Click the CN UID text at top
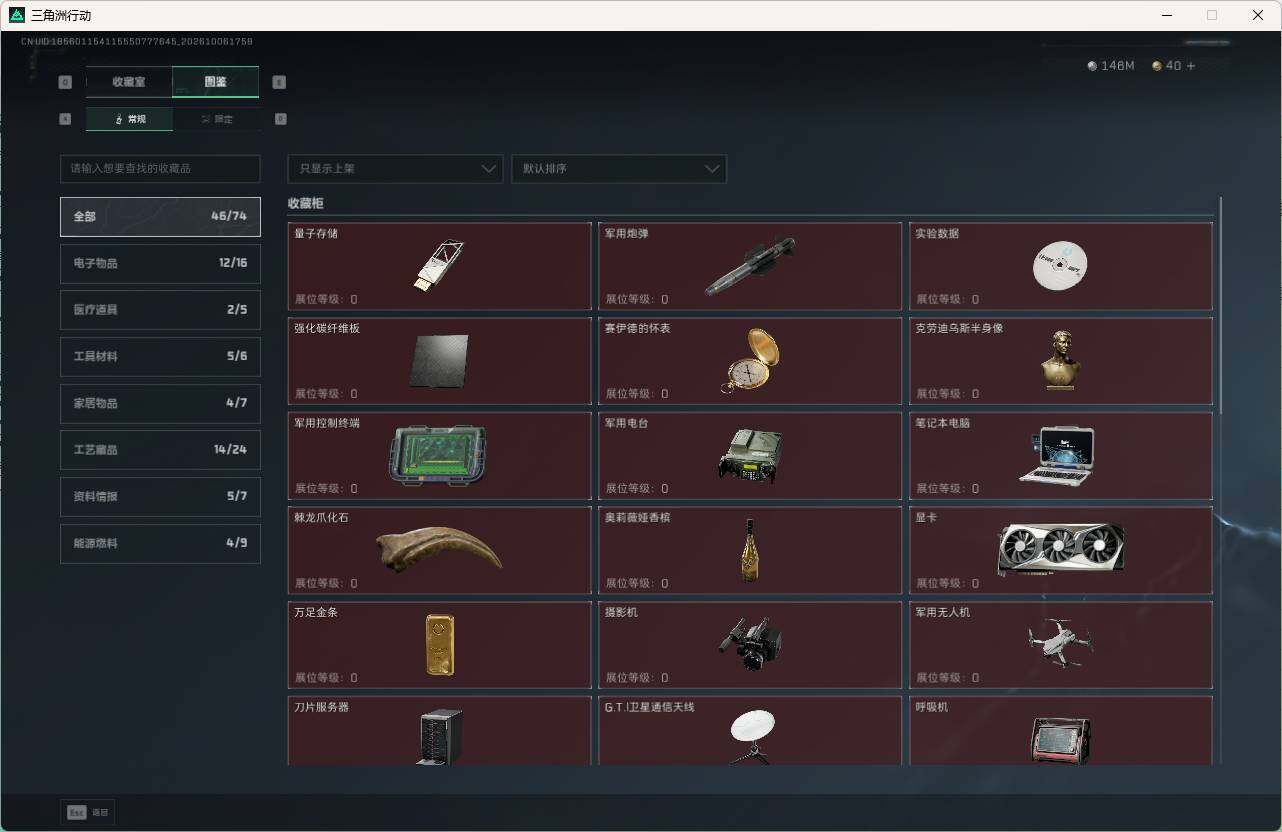1282x832 pixels. tap(136, 42)
